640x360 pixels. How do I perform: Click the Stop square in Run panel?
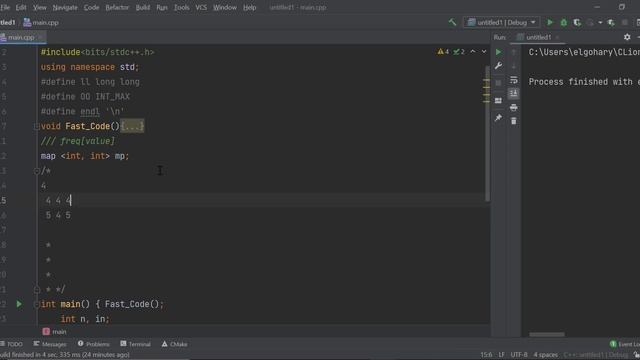coord(498,83)
